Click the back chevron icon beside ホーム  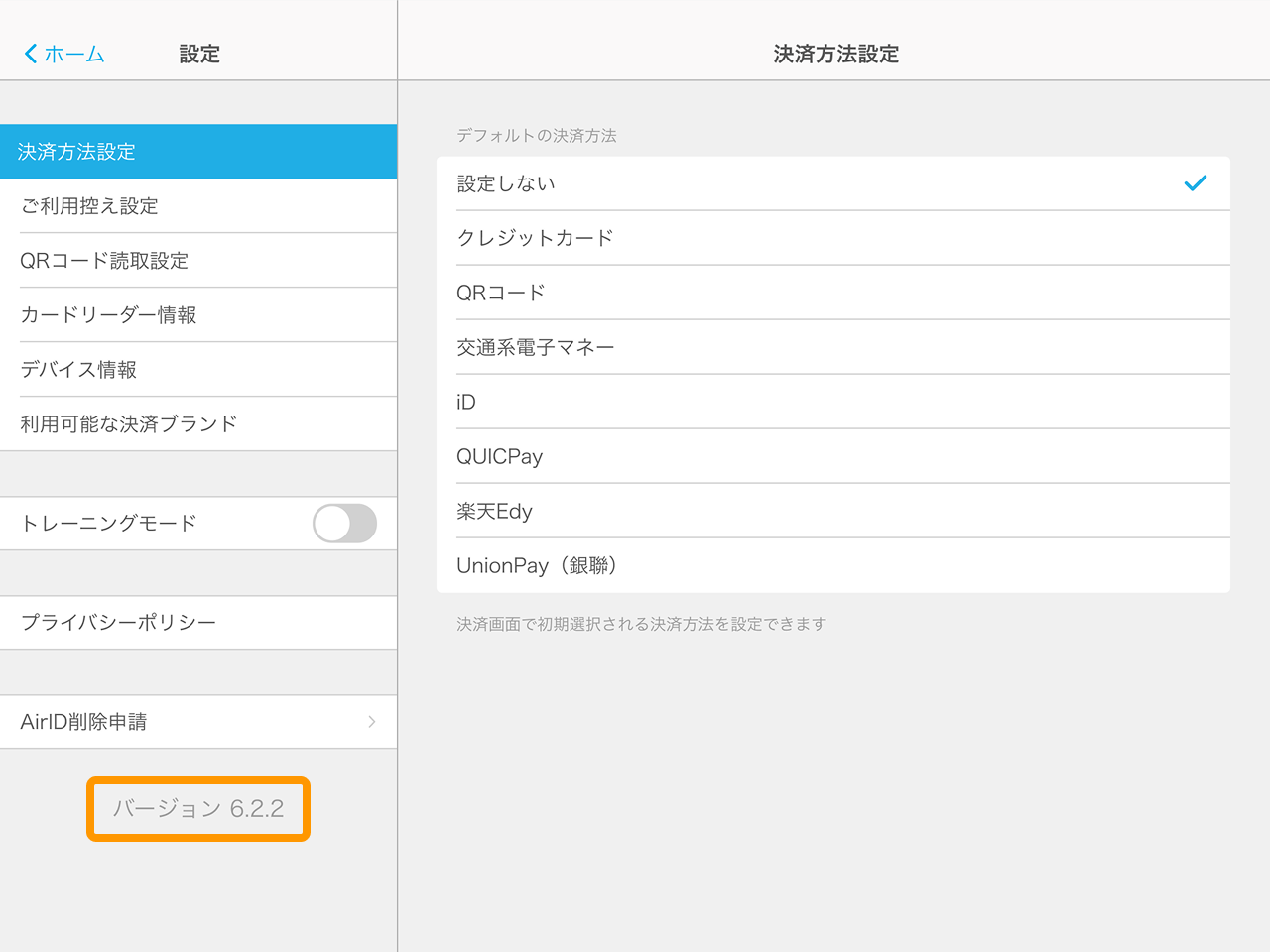click(31, 54)
